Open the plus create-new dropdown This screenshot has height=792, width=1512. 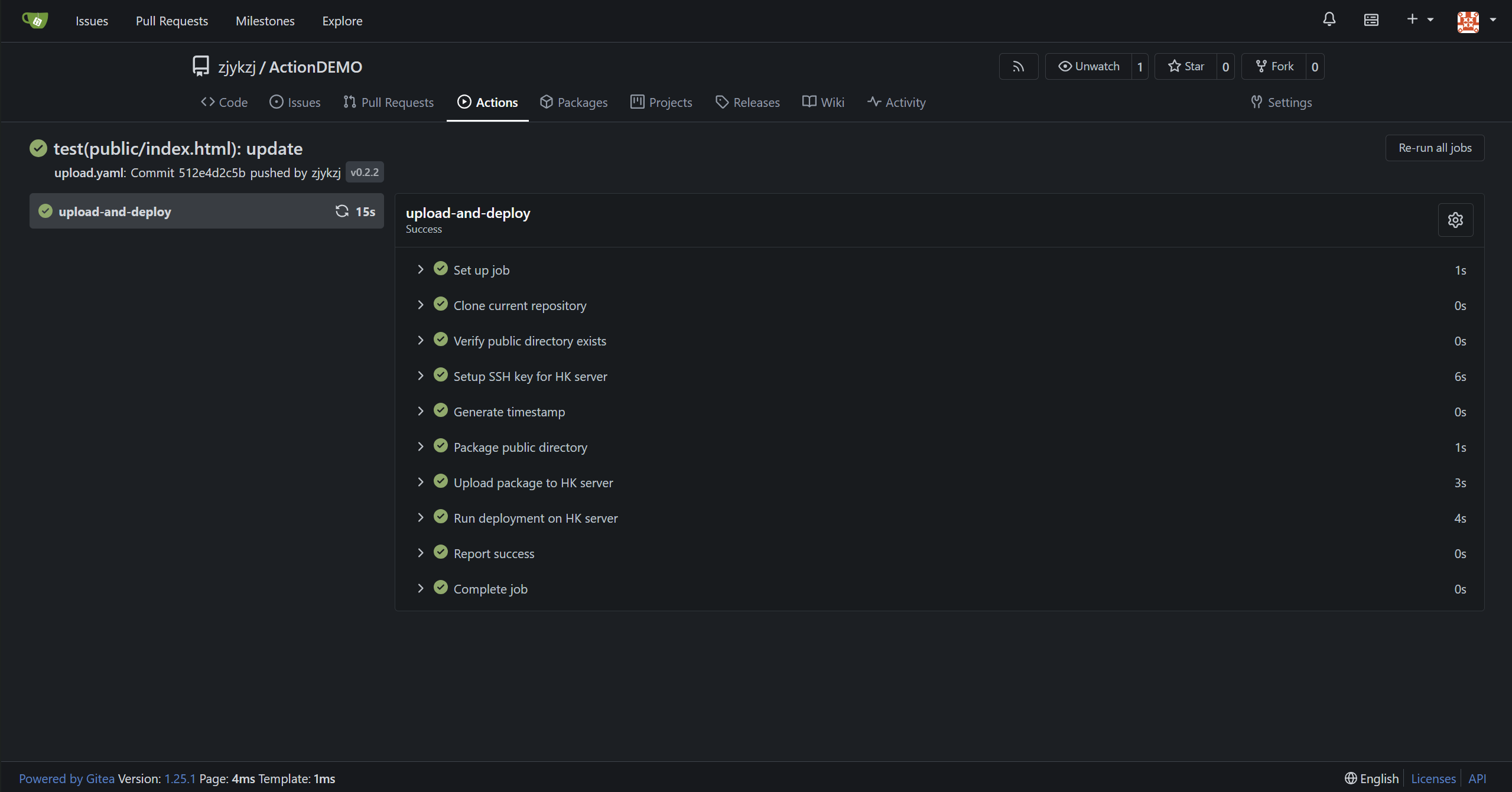(x=1419, y=19)
